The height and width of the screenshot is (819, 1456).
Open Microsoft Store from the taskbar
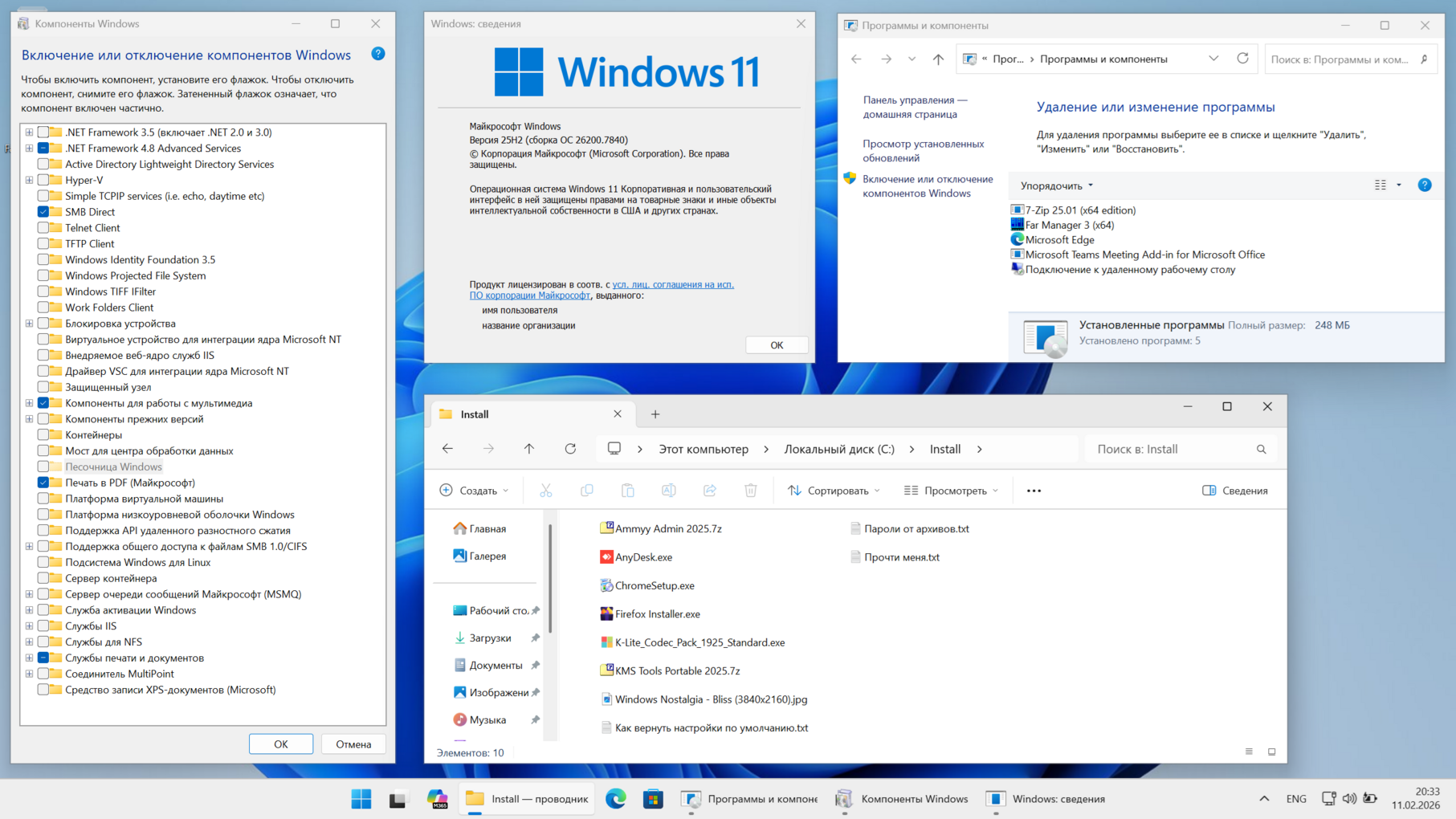[653, 799]
